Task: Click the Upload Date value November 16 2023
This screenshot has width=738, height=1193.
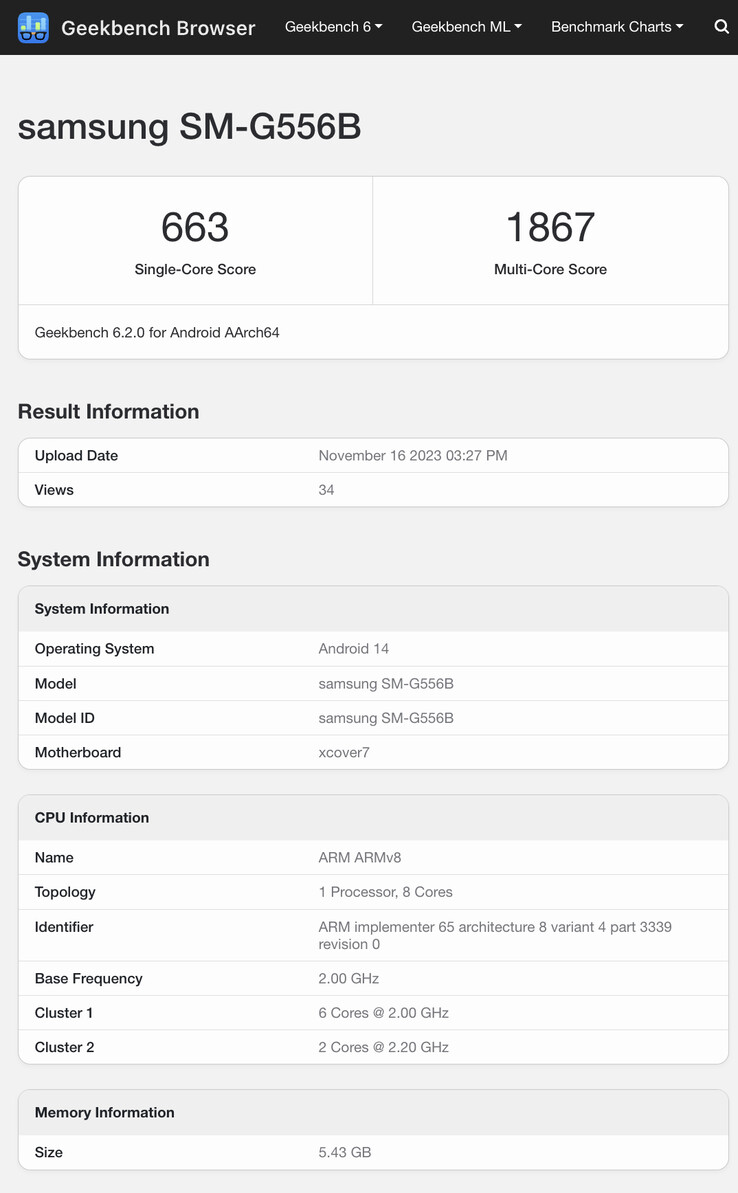Action: (x=412, y=456)
